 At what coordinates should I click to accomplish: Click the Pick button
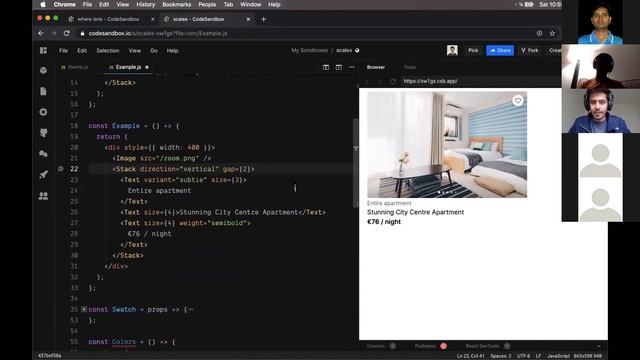(473, 50)
